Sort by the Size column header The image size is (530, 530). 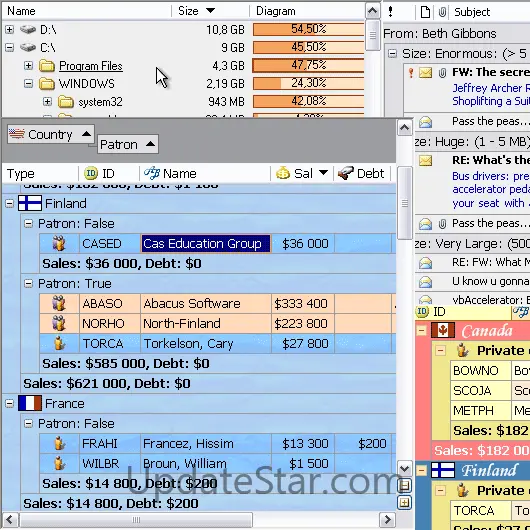[210, 11]
